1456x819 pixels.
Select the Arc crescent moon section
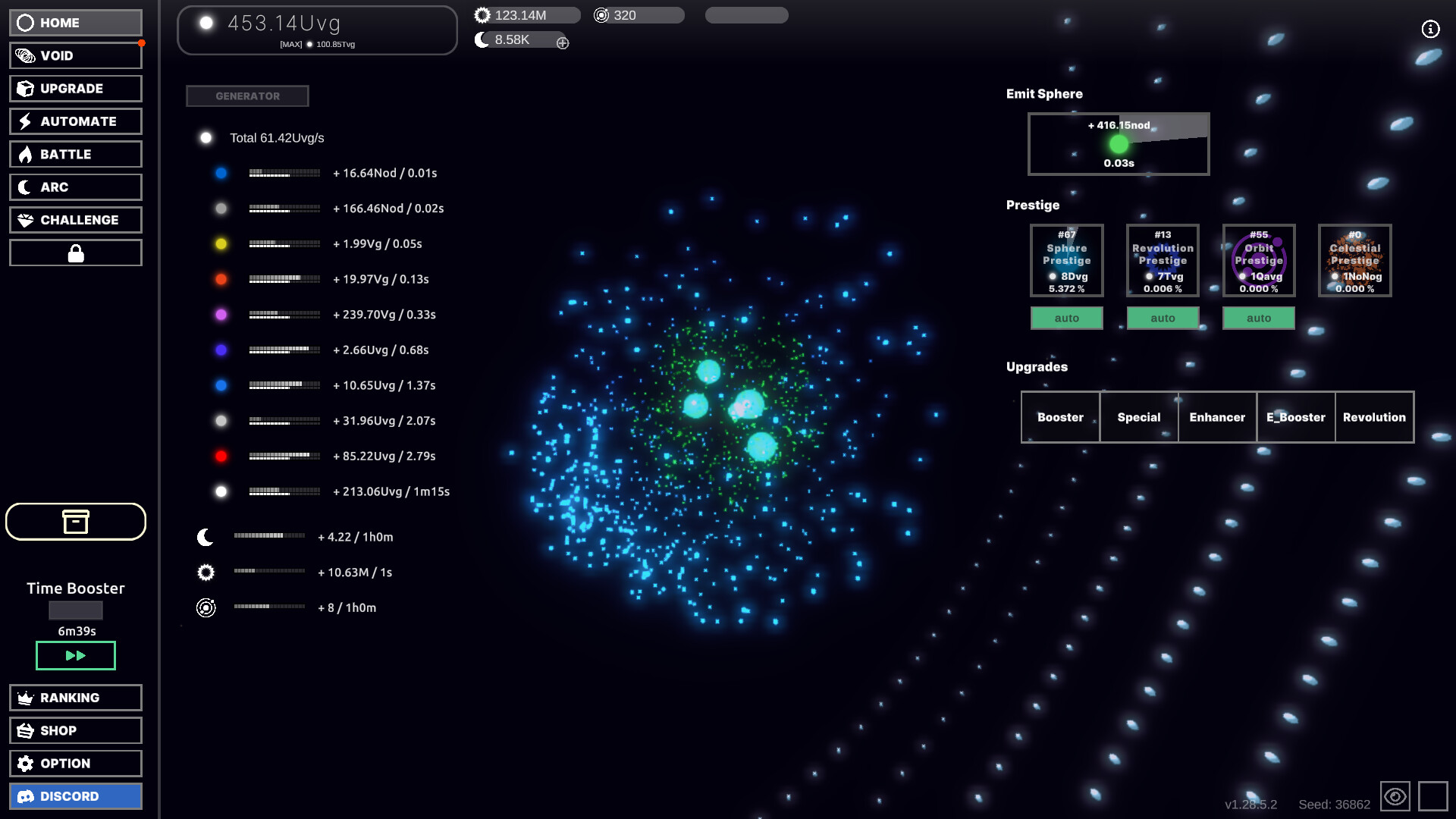point(75,187)
